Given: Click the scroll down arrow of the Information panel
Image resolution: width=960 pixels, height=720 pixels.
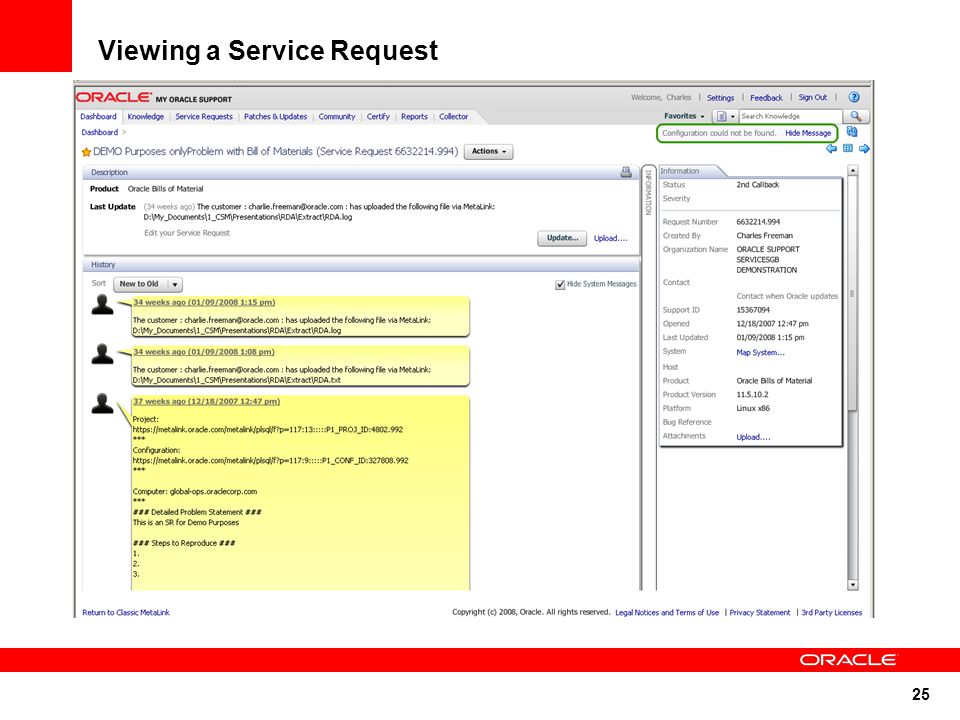Looking at the screenshot, I should point(853,585).
